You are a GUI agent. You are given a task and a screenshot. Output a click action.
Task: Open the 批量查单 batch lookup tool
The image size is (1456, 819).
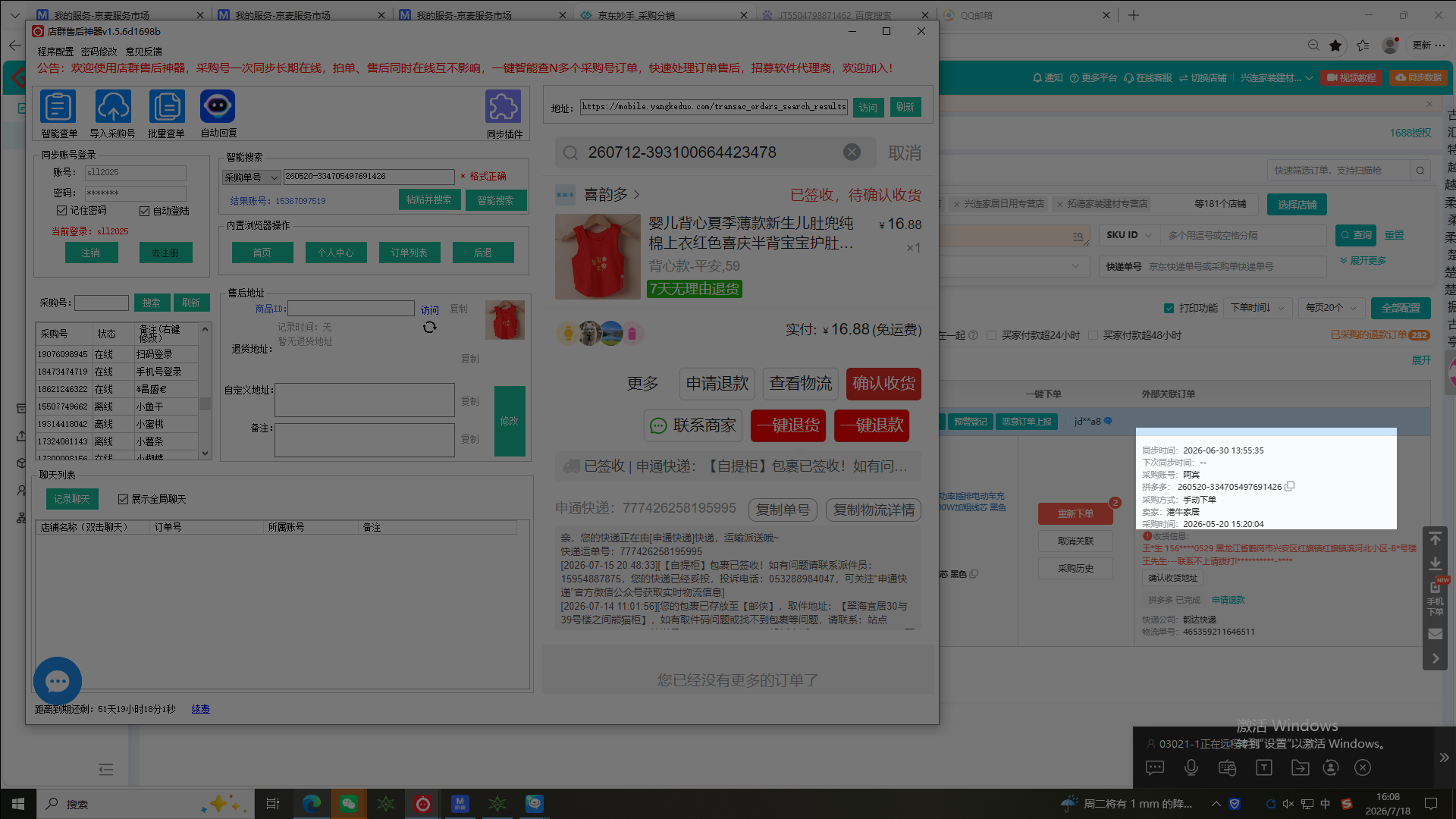click(166, 114)
